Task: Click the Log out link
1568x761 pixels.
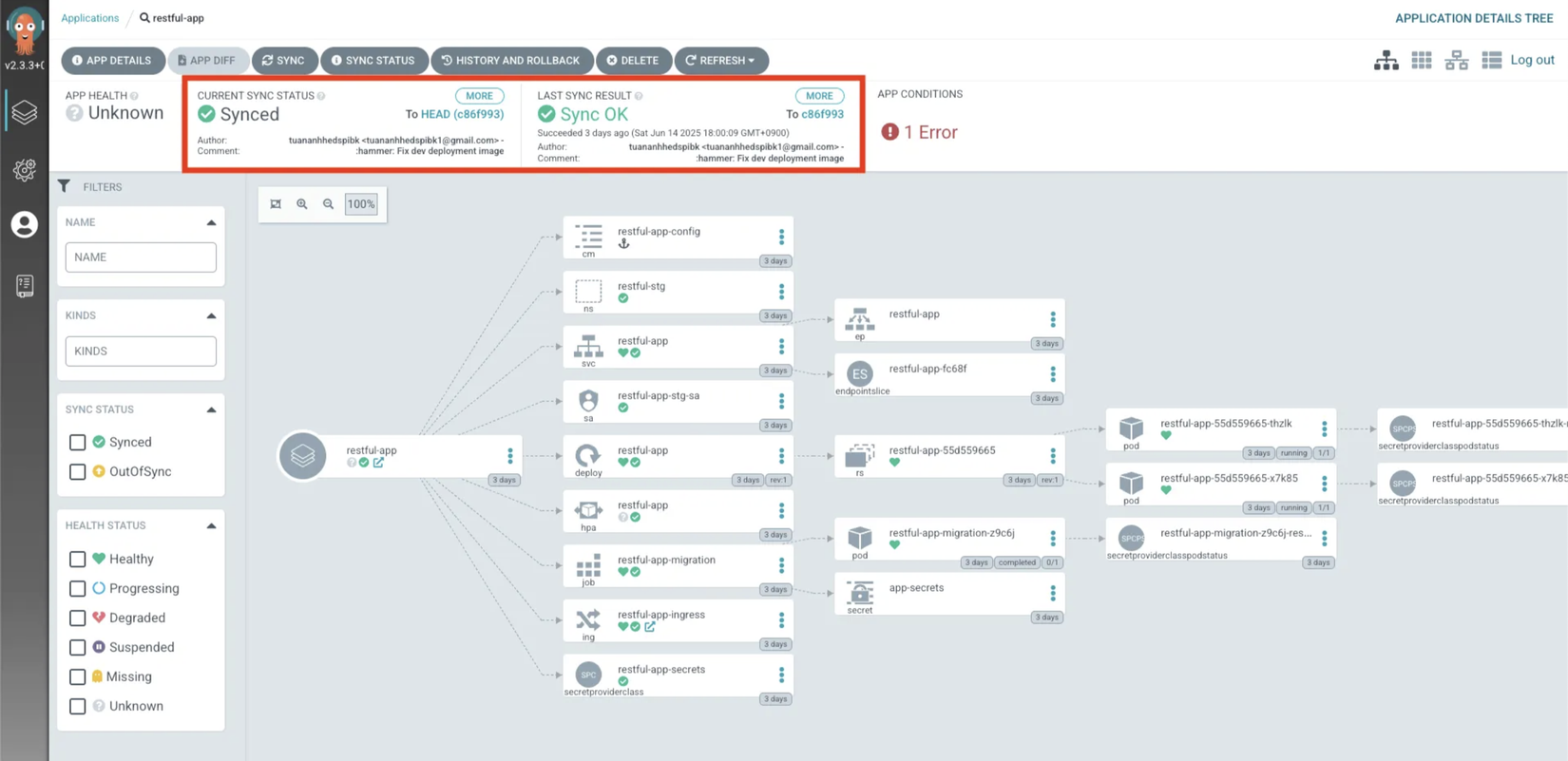Action: click(x=1532, y=60)
